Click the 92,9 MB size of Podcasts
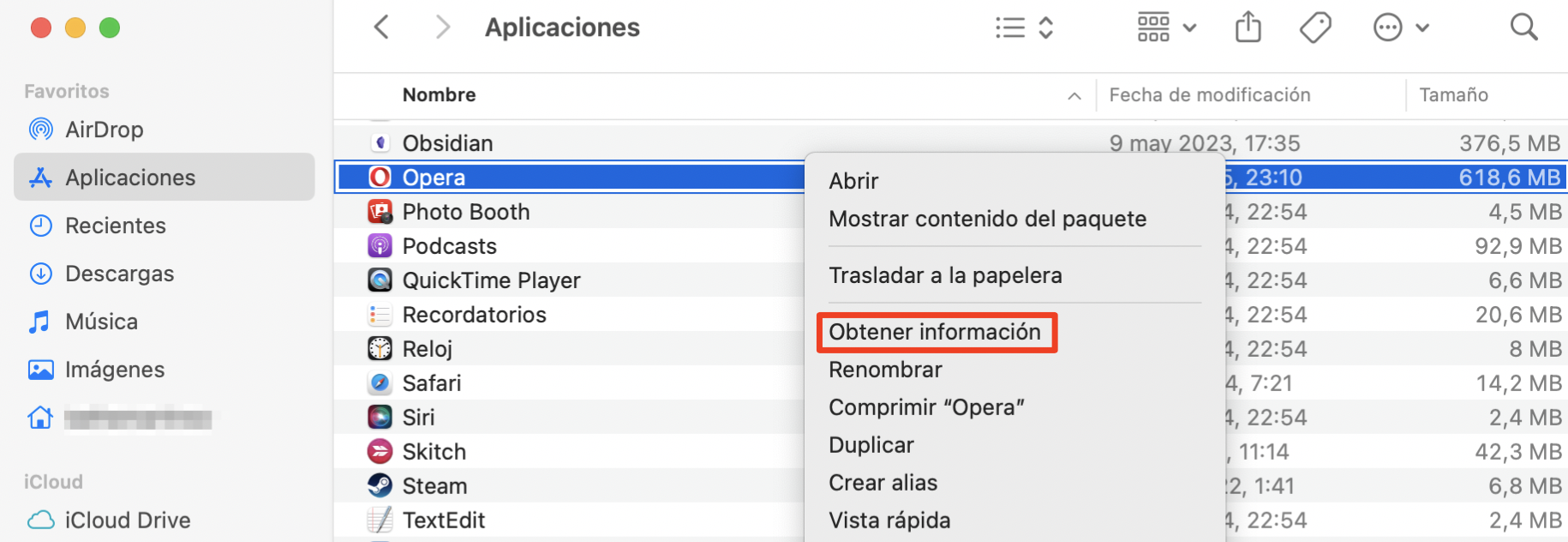Screen dimensions: 1568x542 [x=1518, y=246]
